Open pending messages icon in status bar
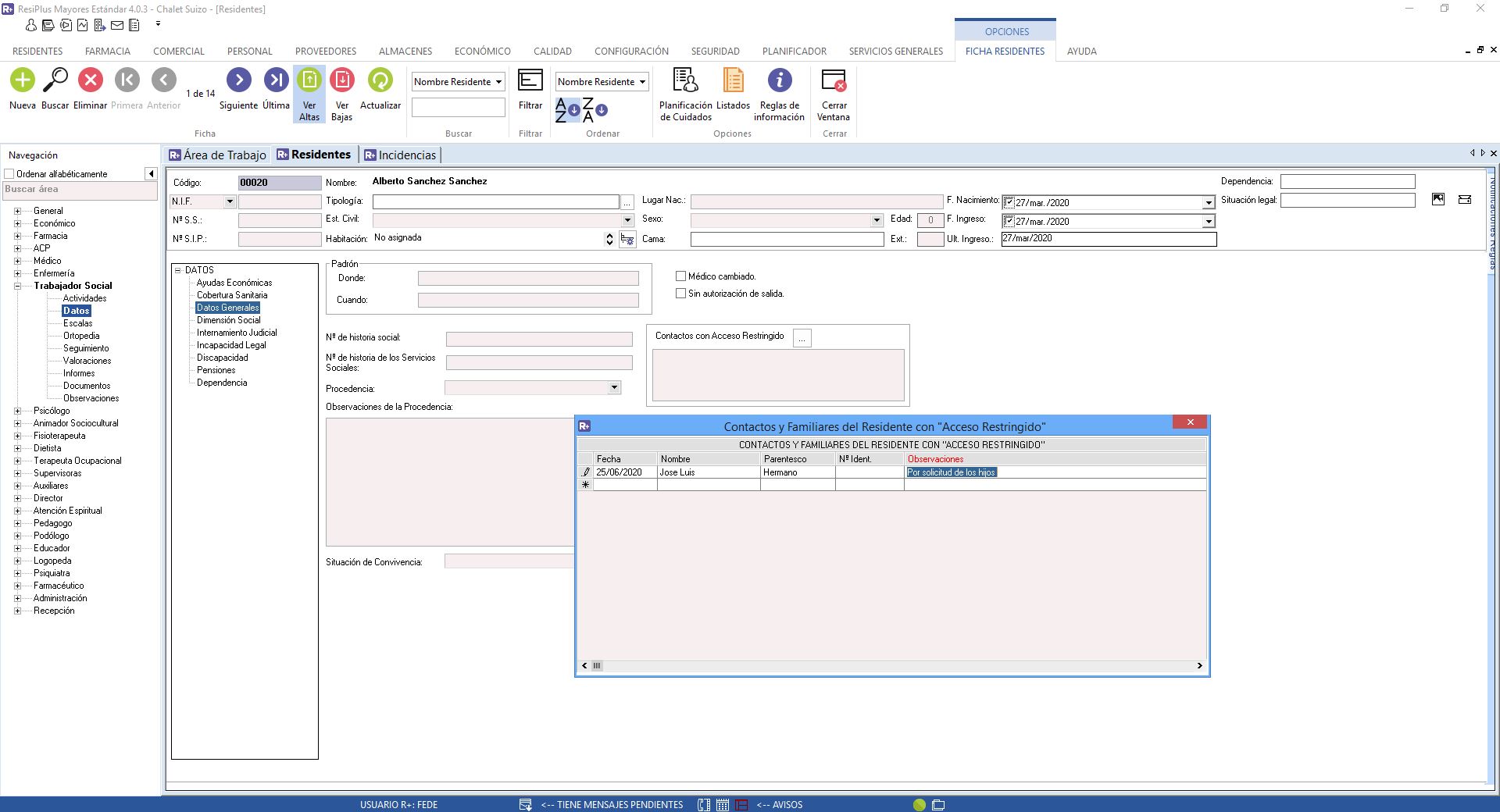The width and height of the screenshot is (1500, 812). (526, 804)
